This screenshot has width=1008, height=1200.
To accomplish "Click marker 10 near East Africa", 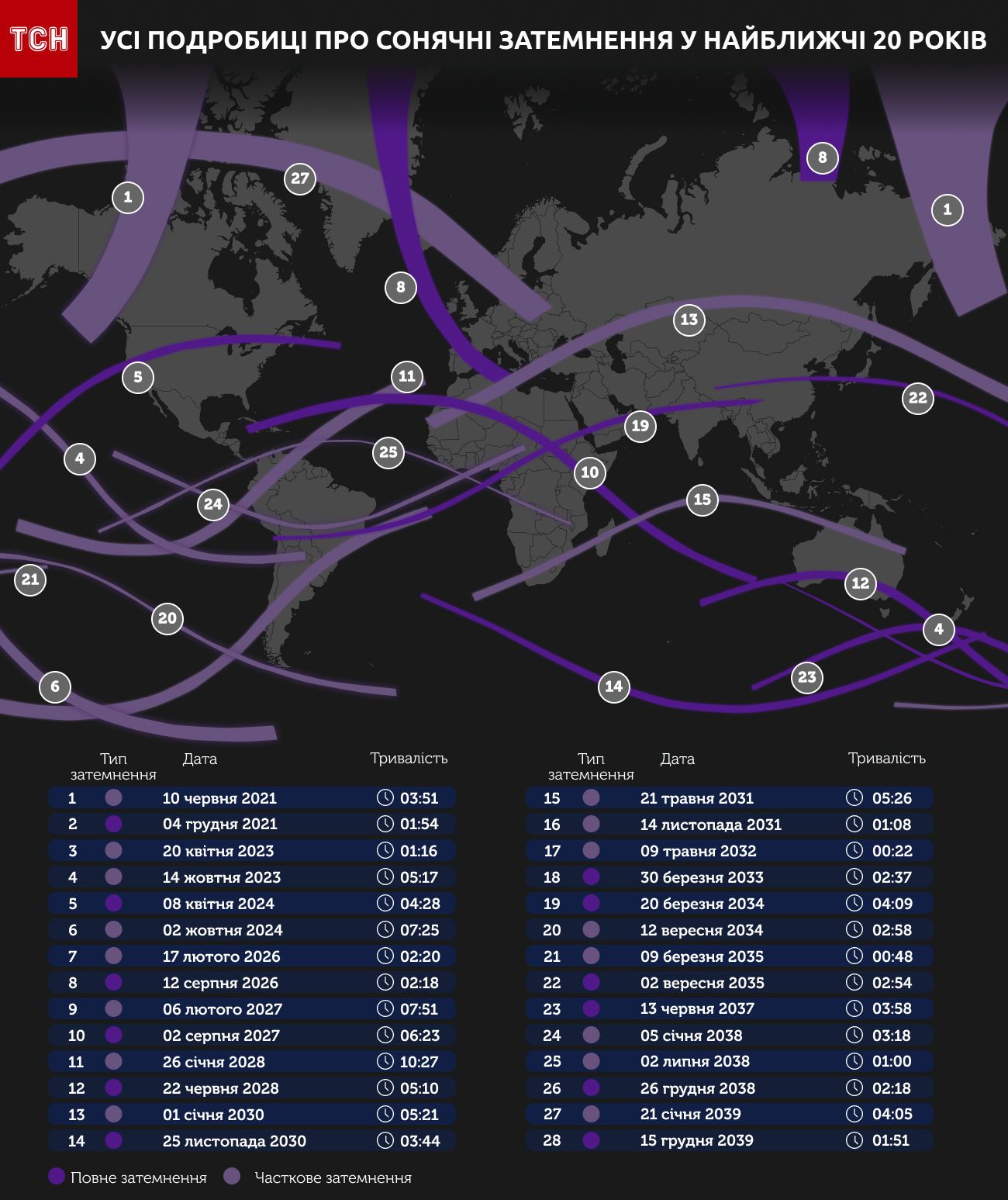I will [x=590, y=472].
